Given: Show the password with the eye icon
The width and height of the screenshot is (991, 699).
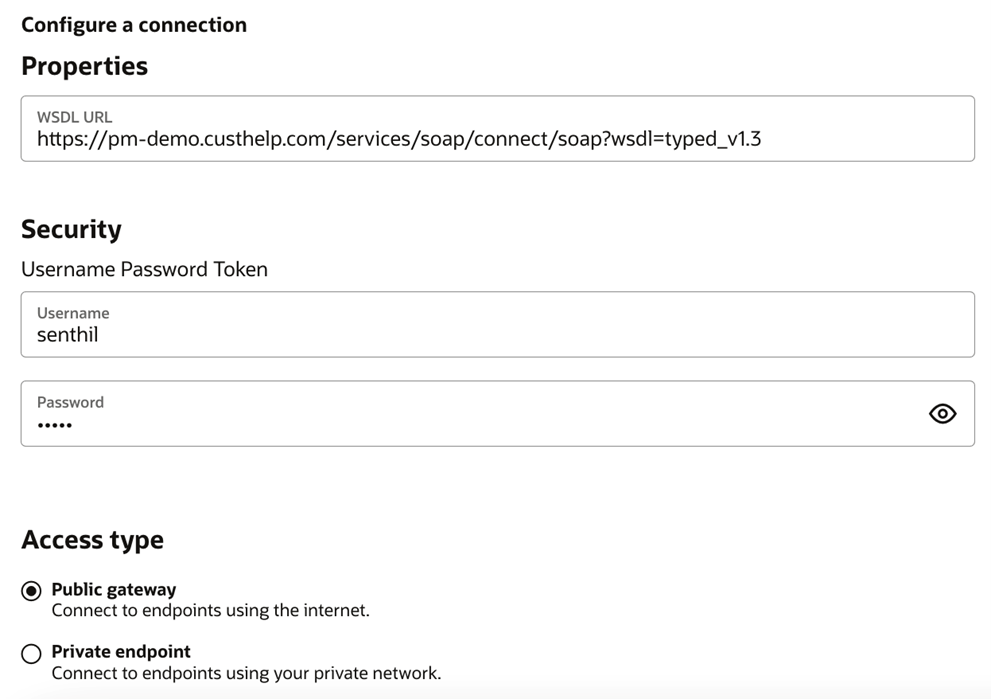Looking at the screenshot, I should pyautogui.click(x=942, y=414).
